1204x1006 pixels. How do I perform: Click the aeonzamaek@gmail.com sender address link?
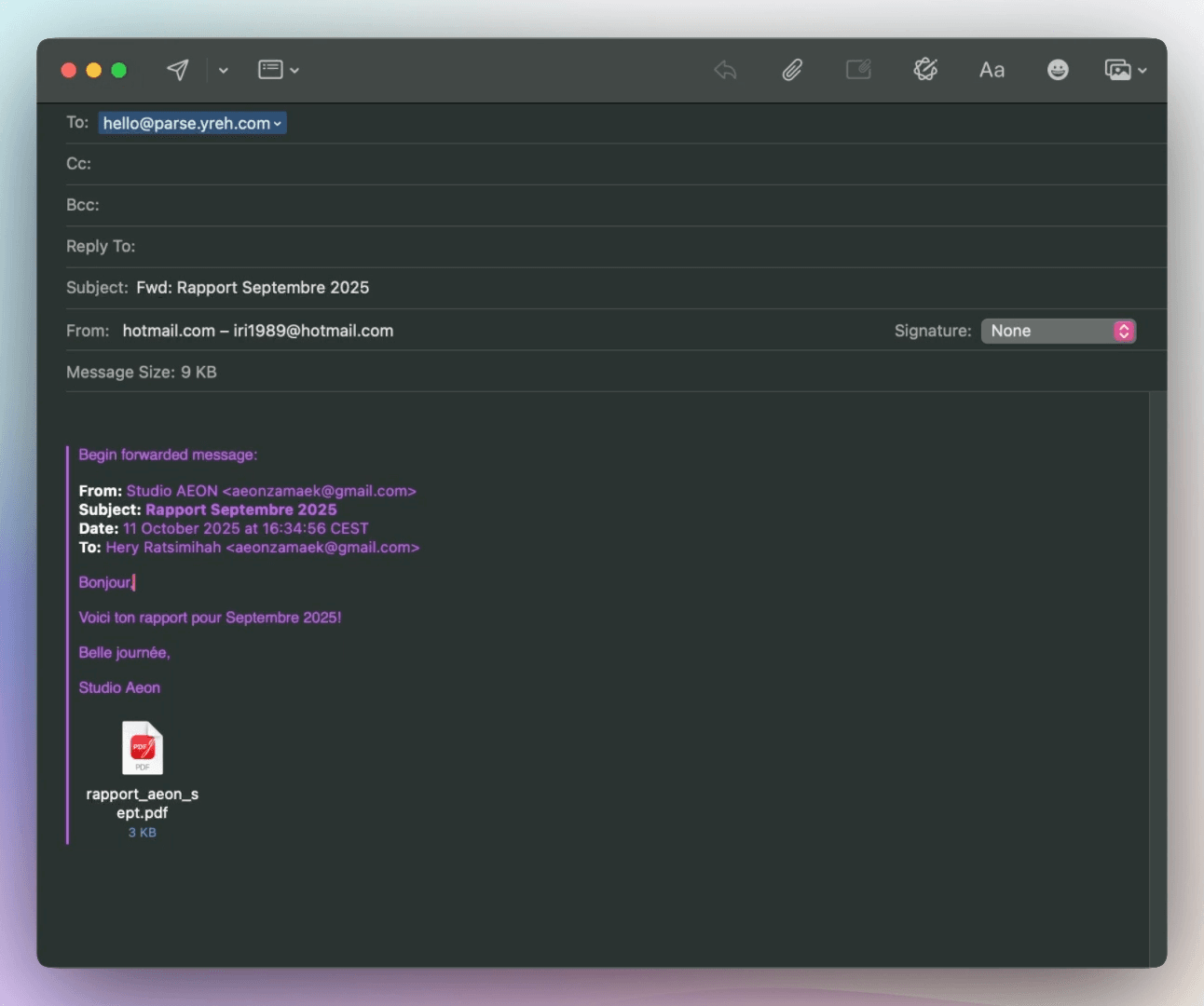pyautogui.click(x=319, y=491)
